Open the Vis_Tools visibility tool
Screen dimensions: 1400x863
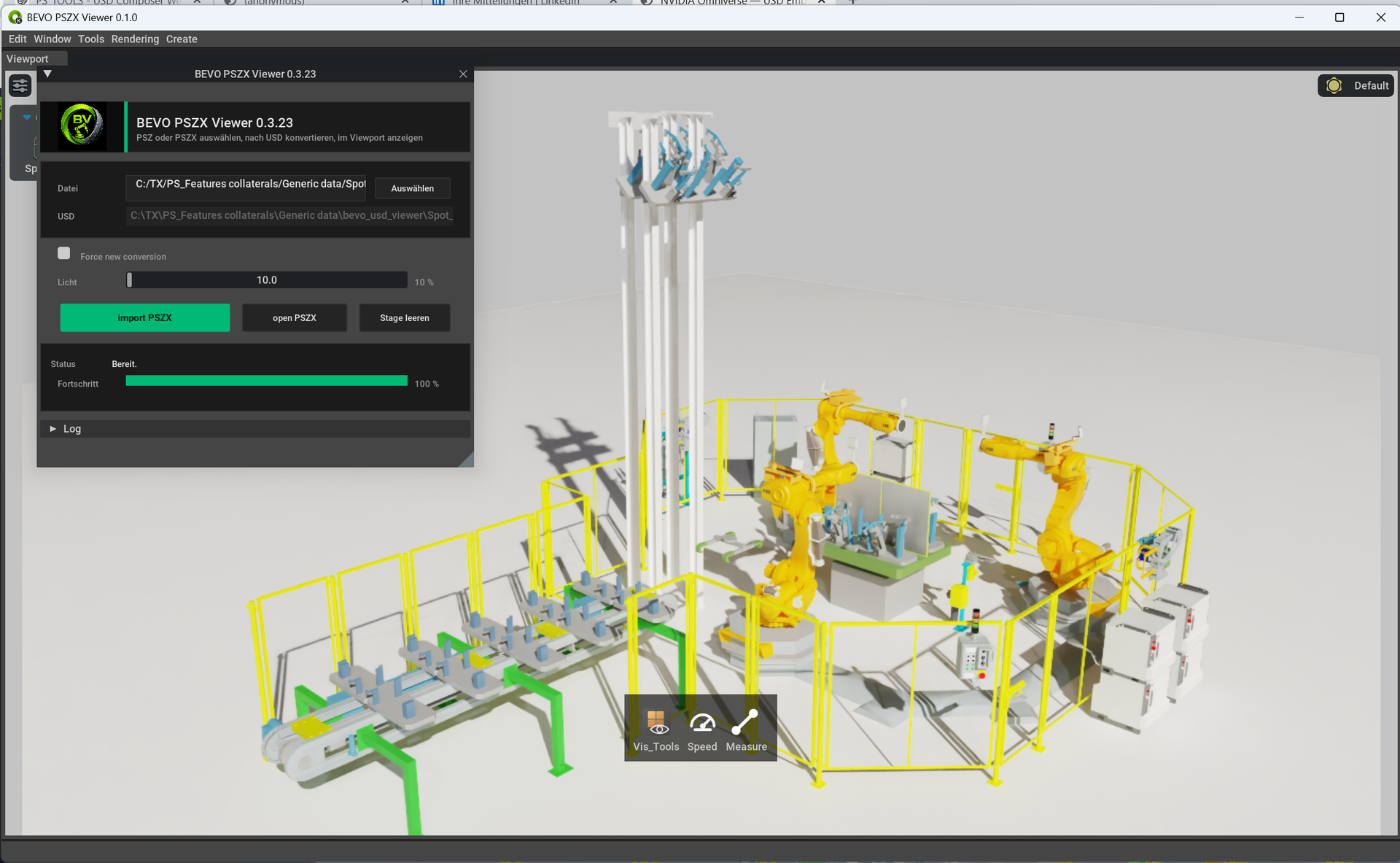click(656, 730)
